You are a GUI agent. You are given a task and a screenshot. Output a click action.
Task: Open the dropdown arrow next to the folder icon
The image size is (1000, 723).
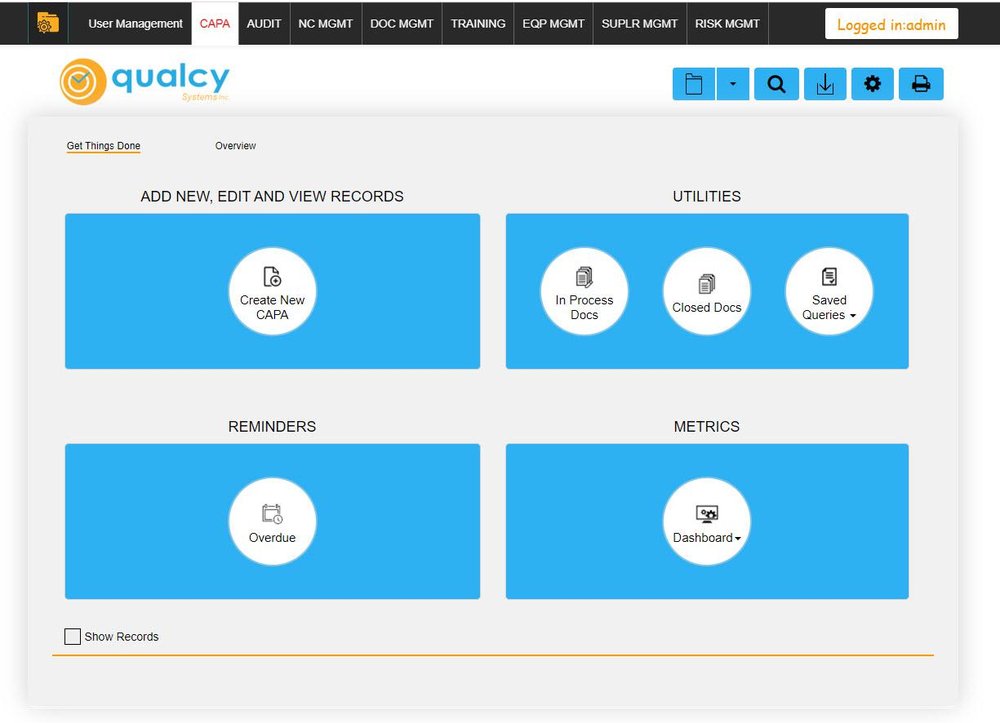point(733,84)
